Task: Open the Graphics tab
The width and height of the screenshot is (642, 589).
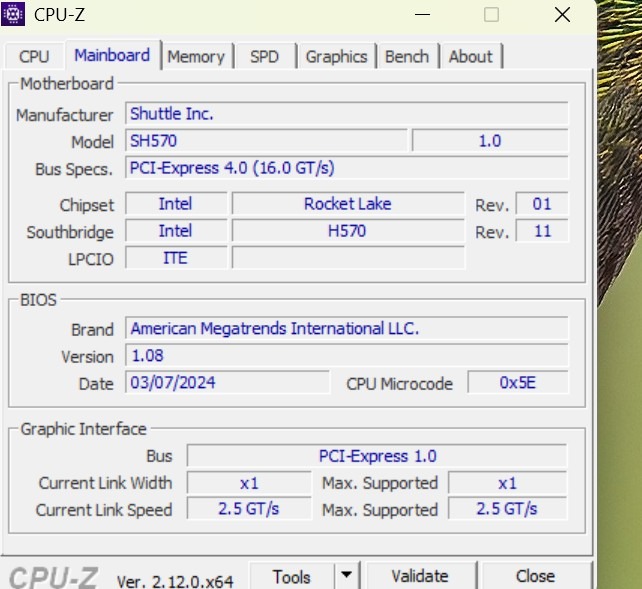Action: pyautogui.click(x=336, y=56)
